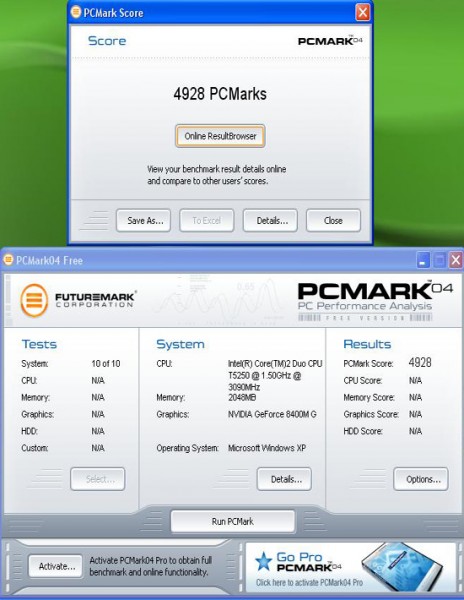Click the PCMark04 Free title bar icon

[8, 260]
